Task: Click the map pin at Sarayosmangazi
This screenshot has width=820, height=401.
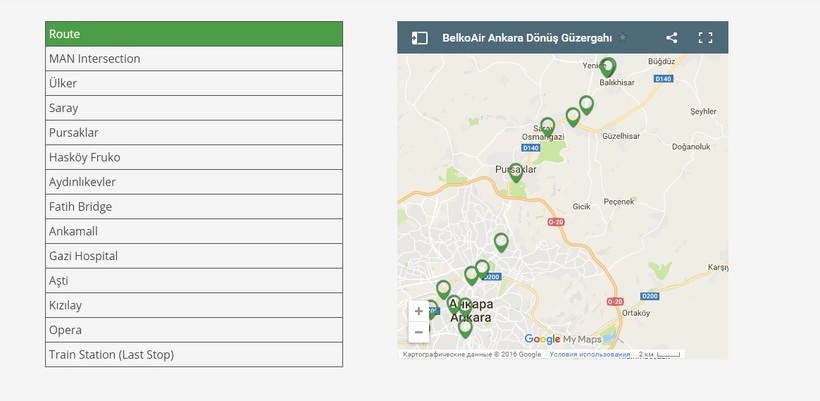Action: [x=547, y=126]
